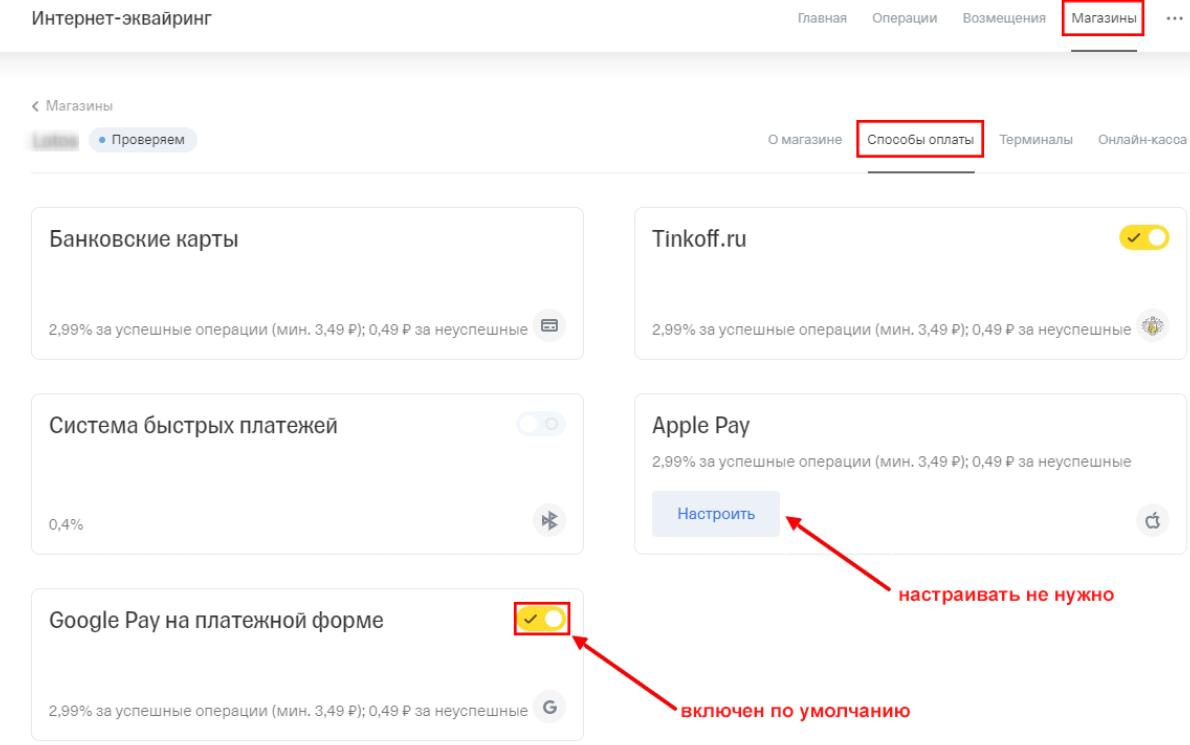
Task: Open the Возмещения section
Action: (x=1004, y=18)
